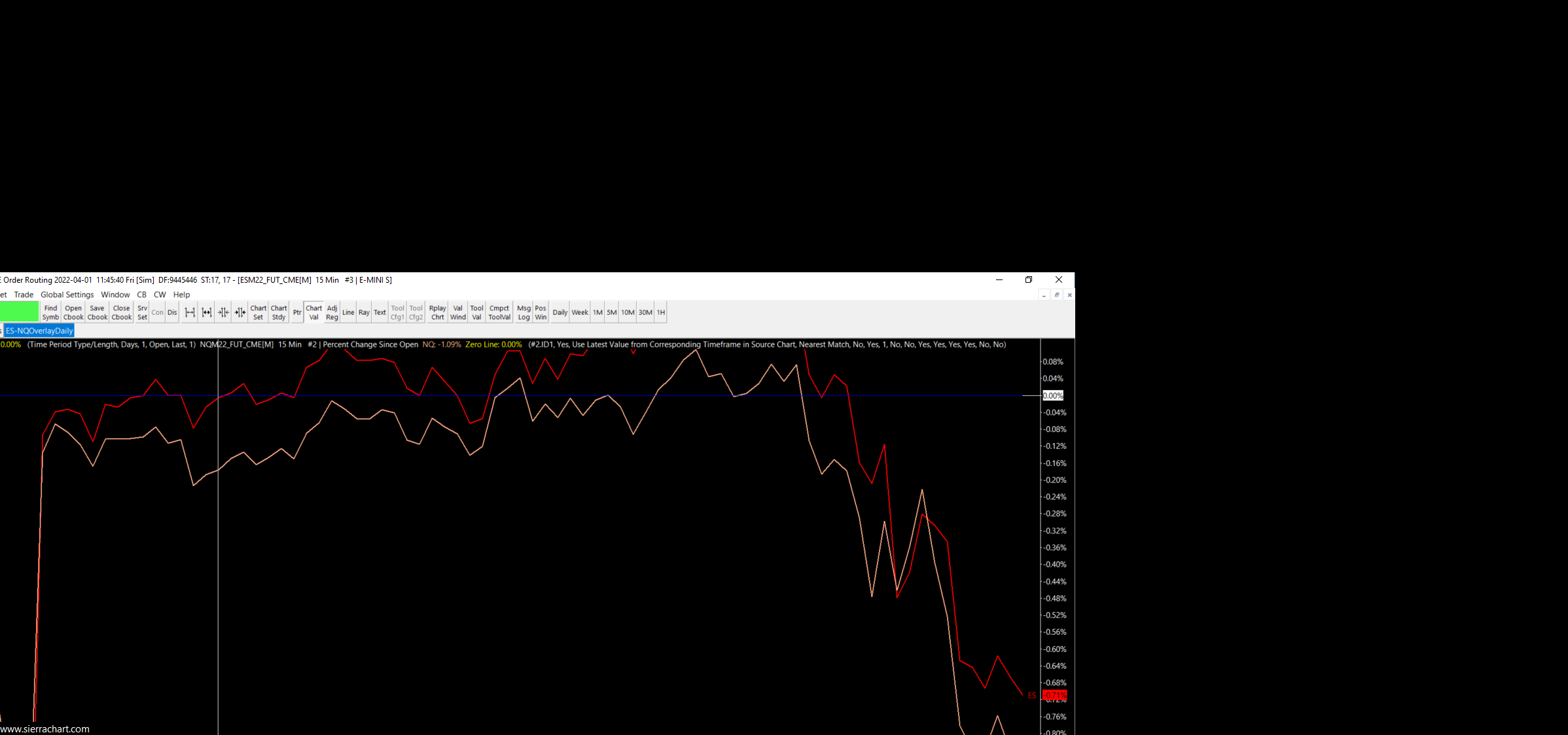Image resolution: width=1568 pixels, height=735 pixels.
Task: Open the Global Settings menu
Action: coord(67,295)
